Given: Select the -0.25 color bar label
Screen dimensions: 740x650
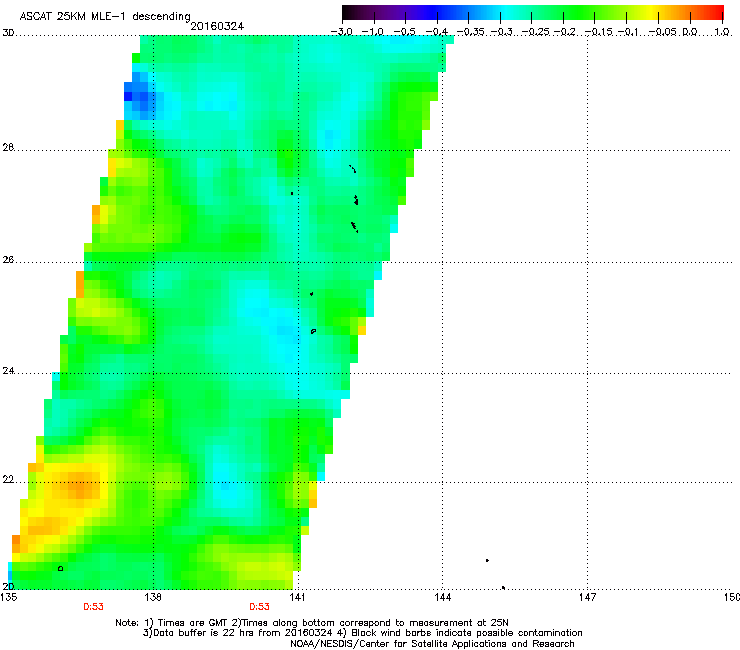Looking at the screenshot, I should coord(536,32).
